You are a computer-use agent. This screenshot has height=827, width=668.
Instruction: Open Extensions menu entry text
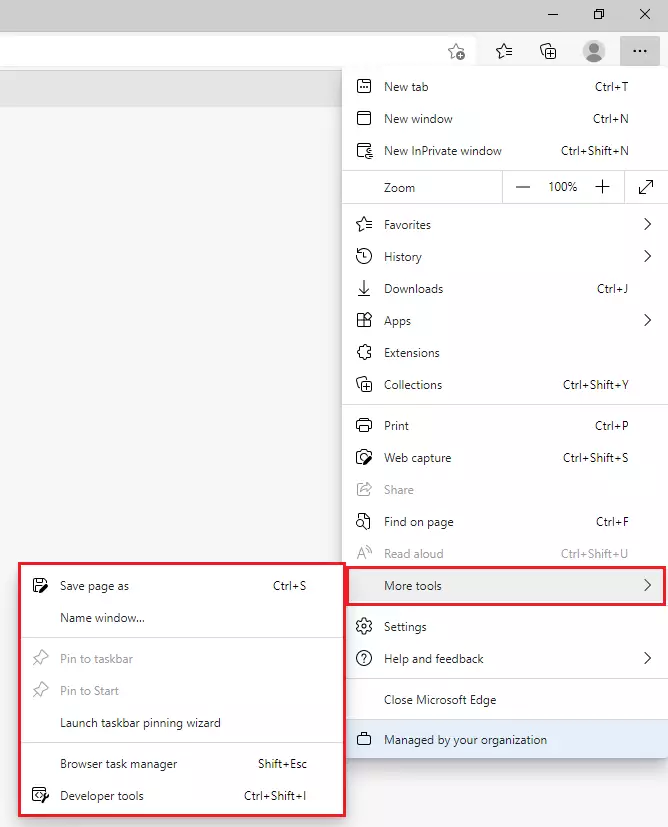(412, 353)
